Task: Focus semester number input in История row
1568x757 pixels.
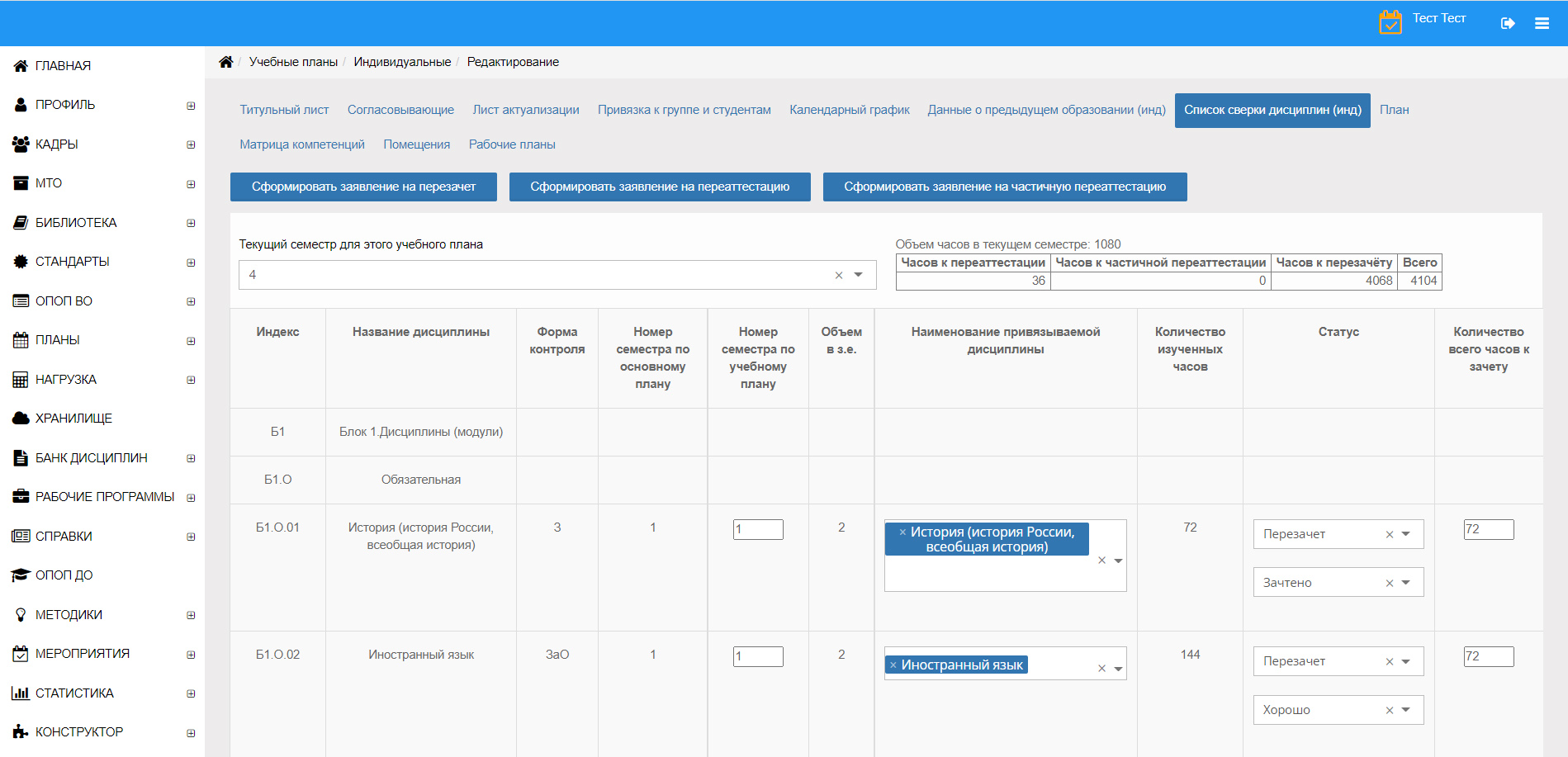Action: click(758, 529)
